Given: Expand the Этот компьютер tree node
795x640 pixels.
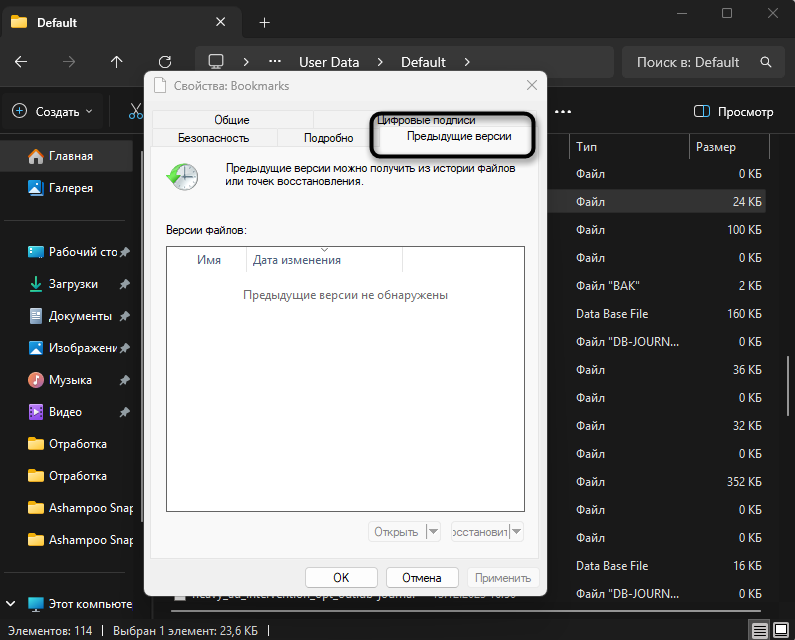Looking at the screenshot, I should [x=12, y=604].
